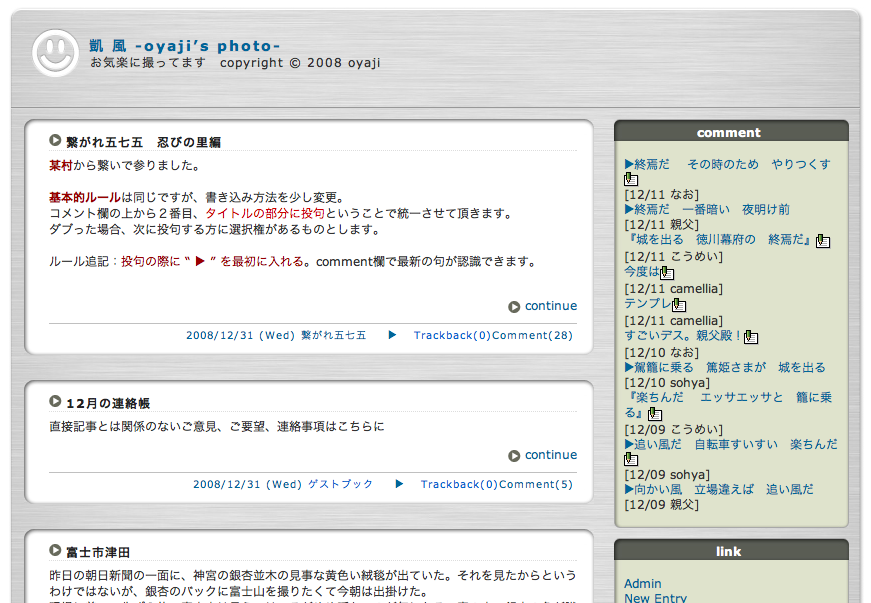871x603 pixels.
Task: Click blue triangle icon before Trackback(0)Comment(5)
Action: pyautogui.click(x=399, y=484)
